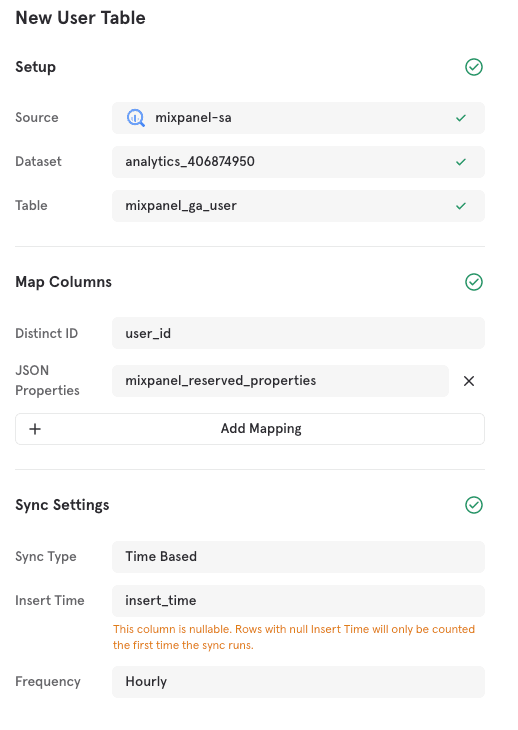Image resolution: width=518 pixels, height=730 pixels.
Task: Click the nullable column warning text
Action: tap(294, 637)
